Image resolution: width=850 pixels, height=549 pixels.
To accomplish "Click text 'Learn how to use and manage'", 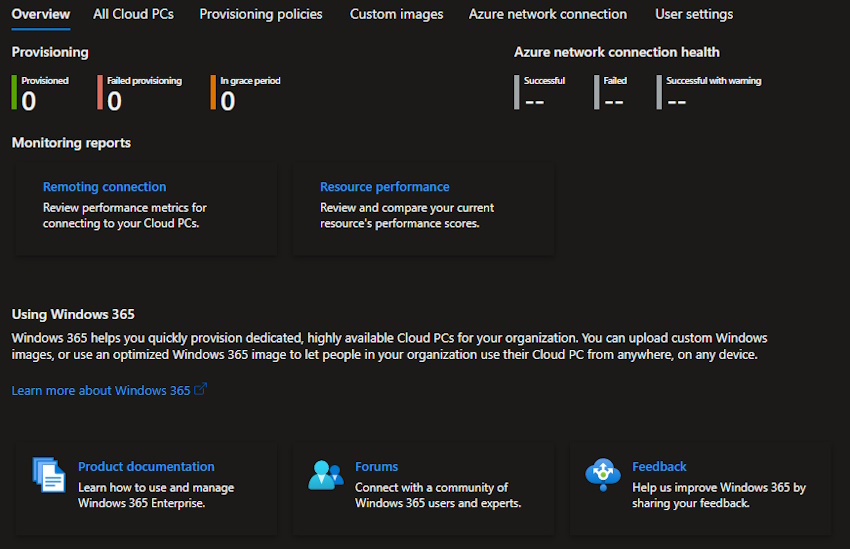I will click(156, 488).
